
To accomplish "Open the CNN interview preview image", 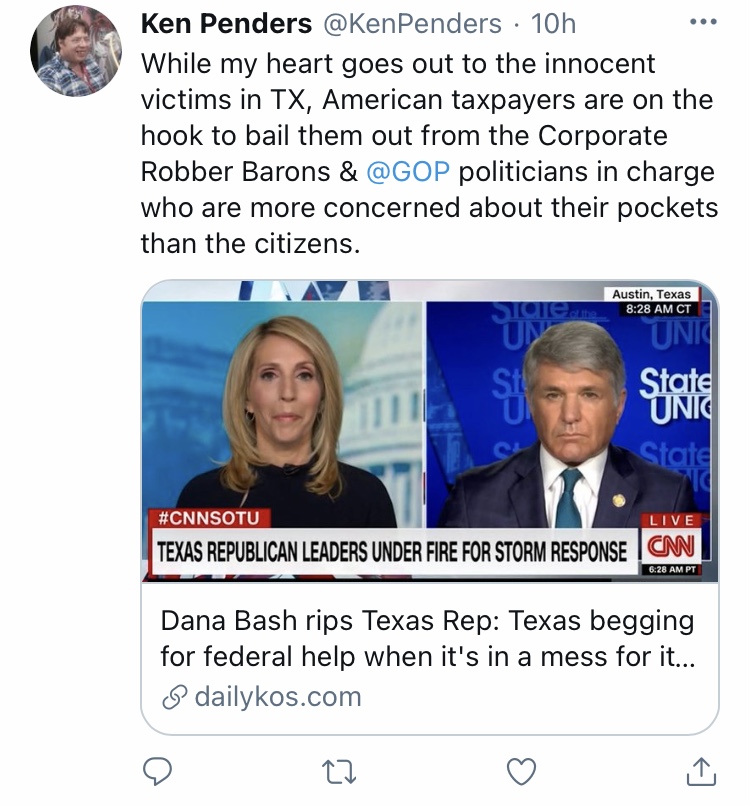I will (430, 431).
